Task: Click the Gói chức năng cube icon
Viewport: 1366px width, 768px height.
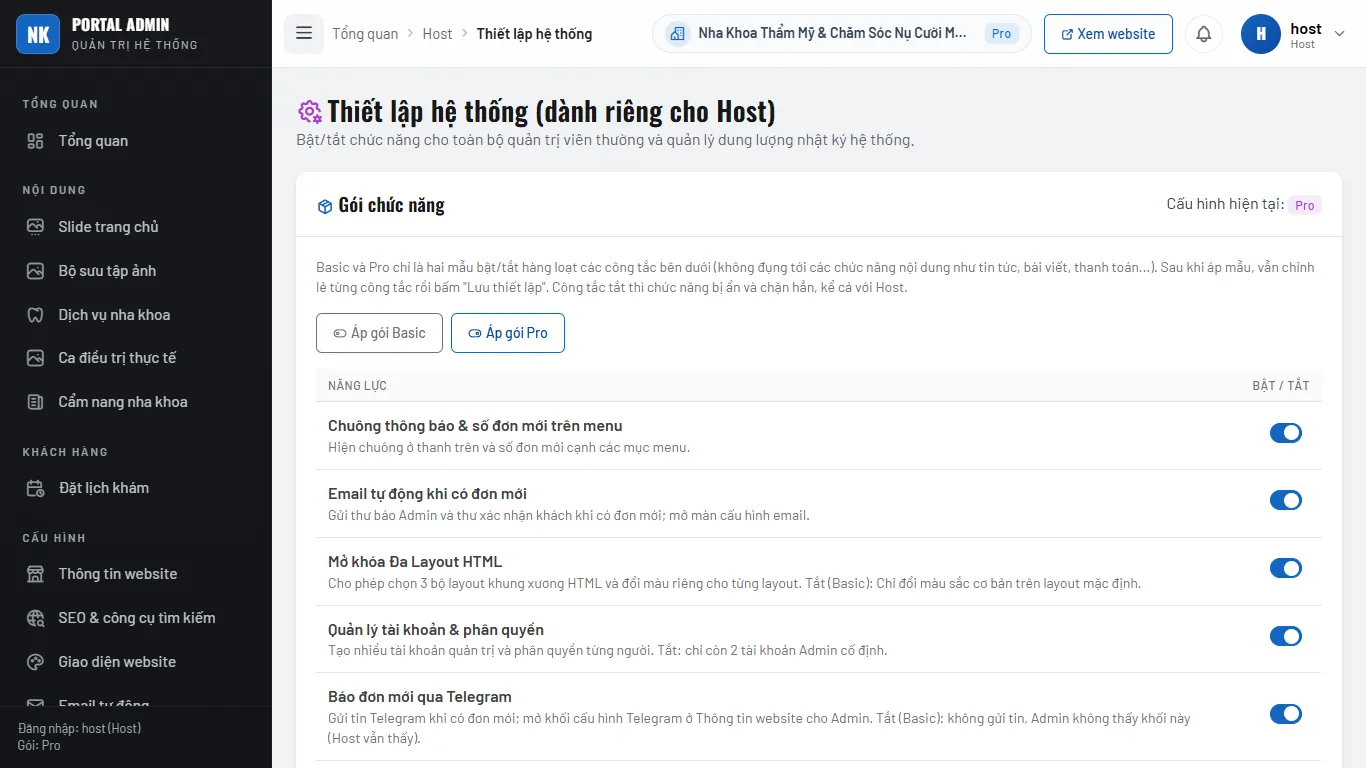Action: point(325,206)
